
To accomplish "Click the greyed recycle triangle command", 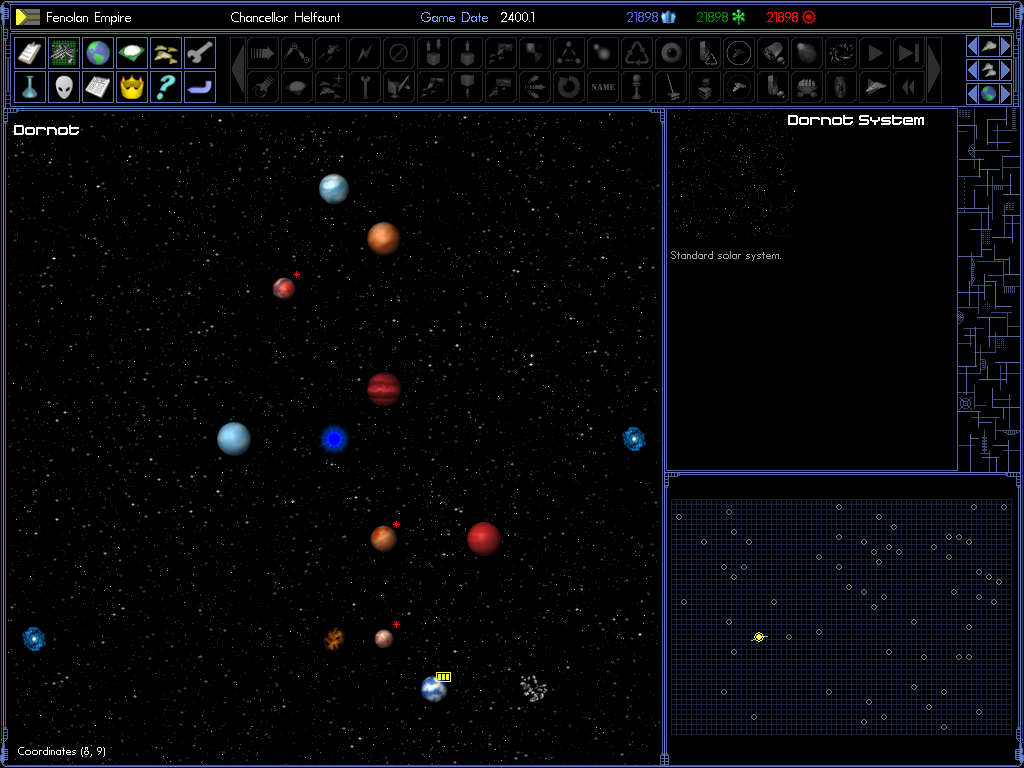I will [x=637, y=53].
